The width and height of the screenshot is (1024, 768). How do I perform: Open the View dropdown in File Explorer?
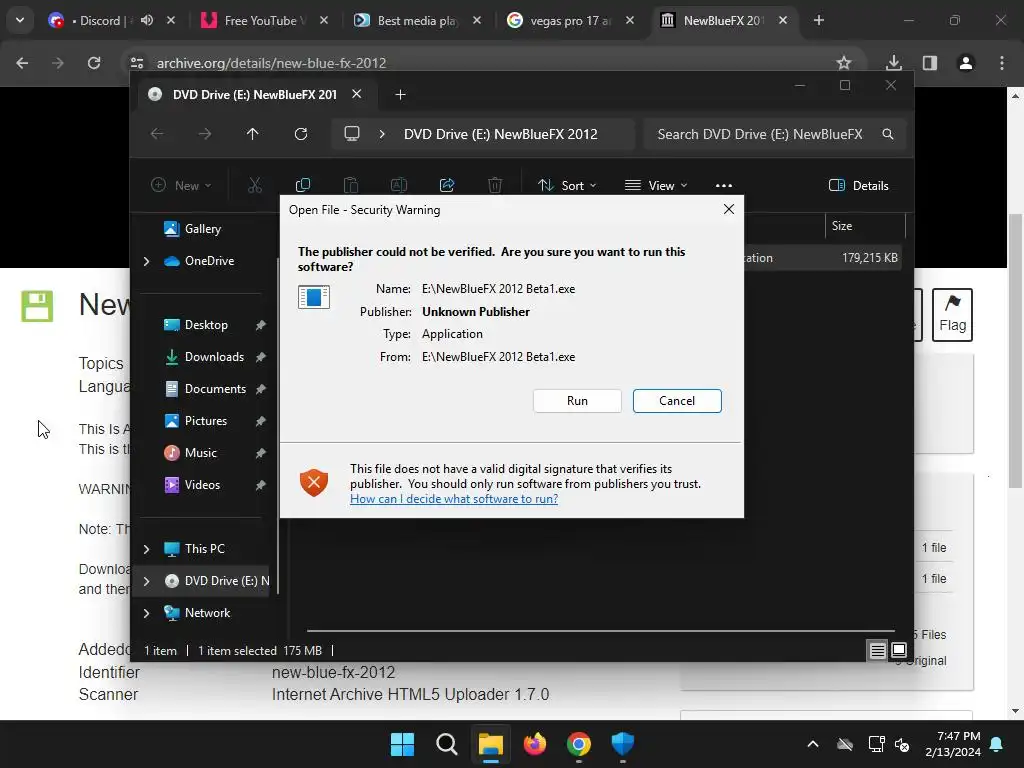click(x=656, y=185)
